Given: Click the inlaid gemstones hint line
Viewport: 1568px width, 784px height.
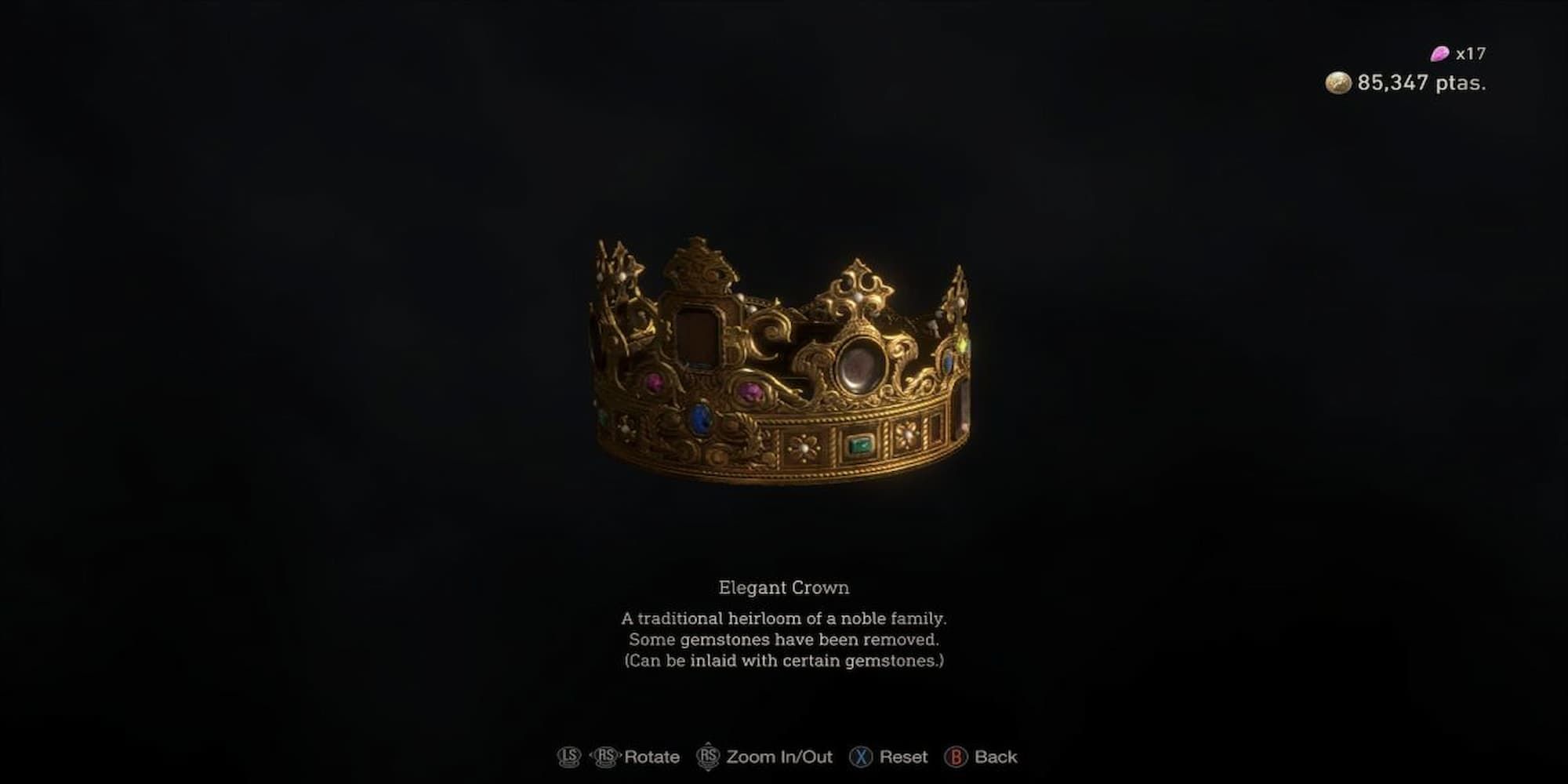Looking at the screenshot, I should click(x=784, y=660).
